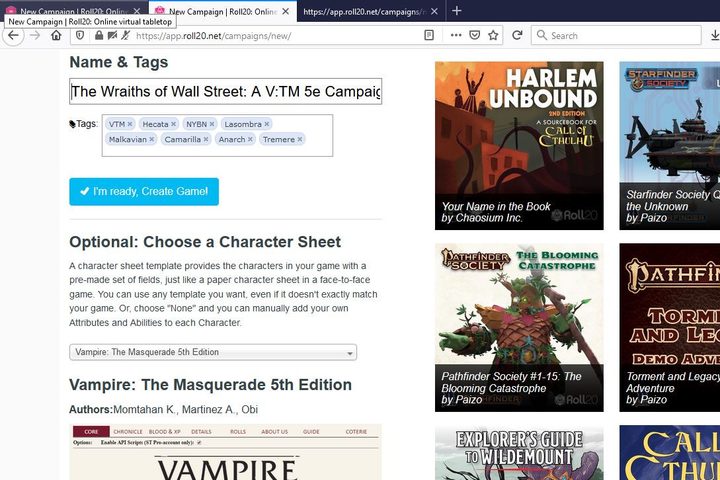Click the tracking protection shield icon
720x480 pixels.
(80, 35)
